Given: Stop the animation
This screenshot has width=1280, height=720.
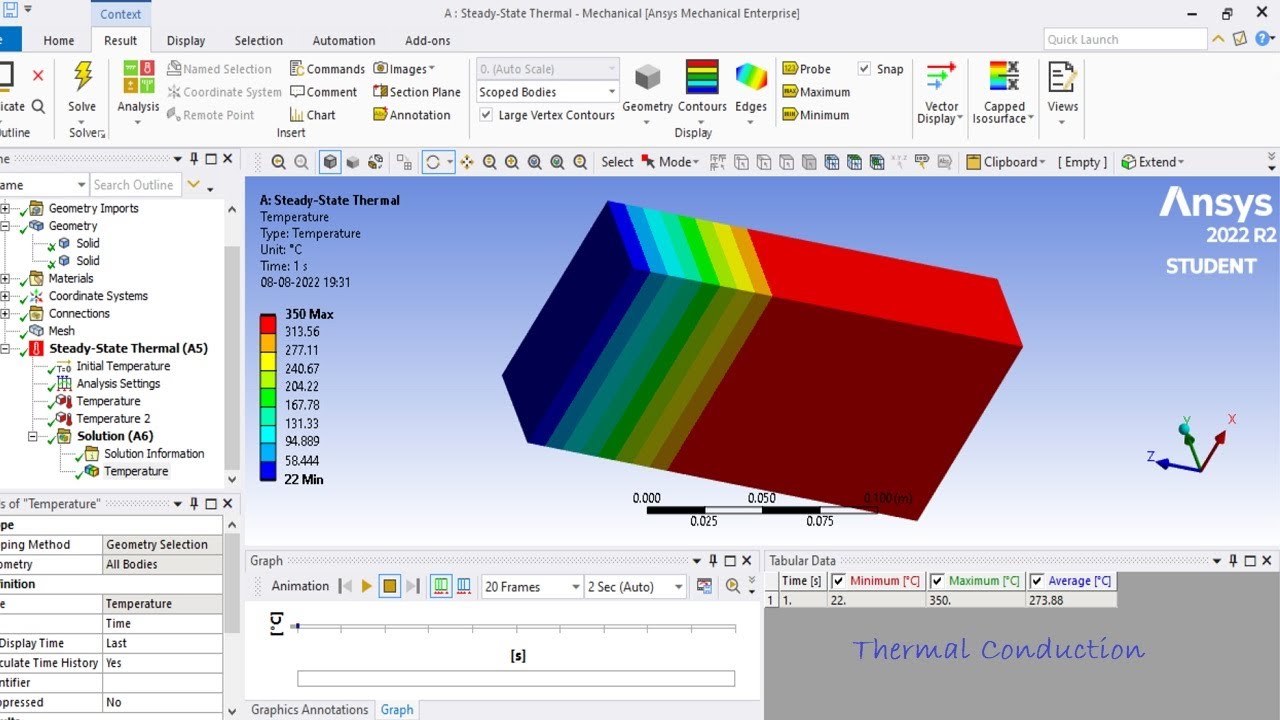Looking at the screenshot, I should 390,586.
